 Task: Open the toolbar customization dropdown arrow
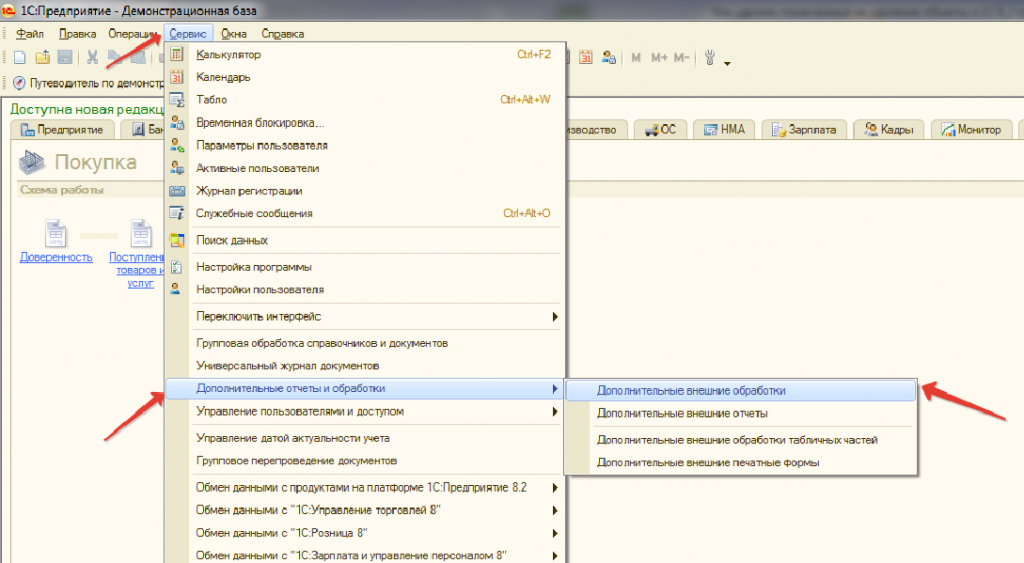(x=727, y=64)
